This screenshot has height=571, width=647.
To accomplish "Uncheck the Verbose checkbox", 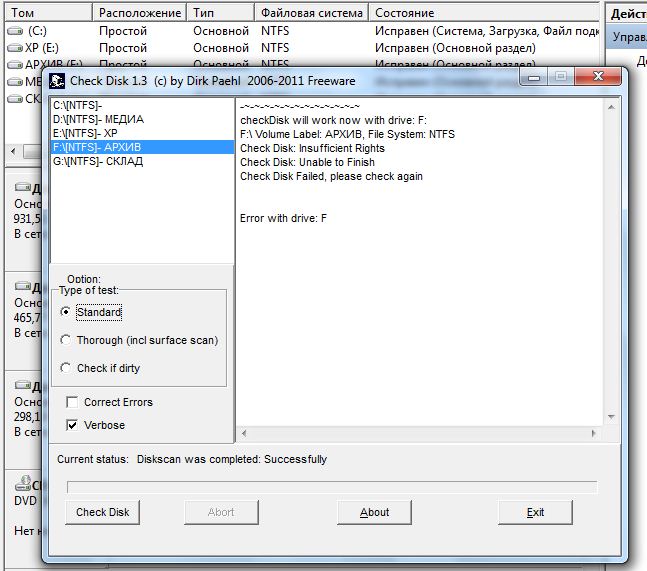I will [x=72, y=425].
